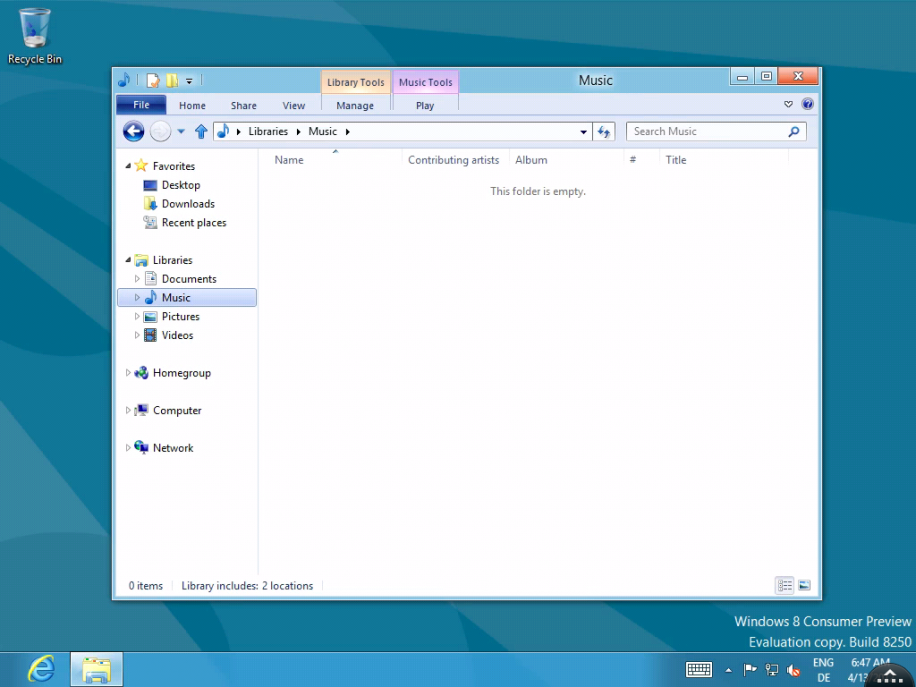Open previous locations address dropdown
Screen dimensions: 916x687
click(x=583, y=132)
